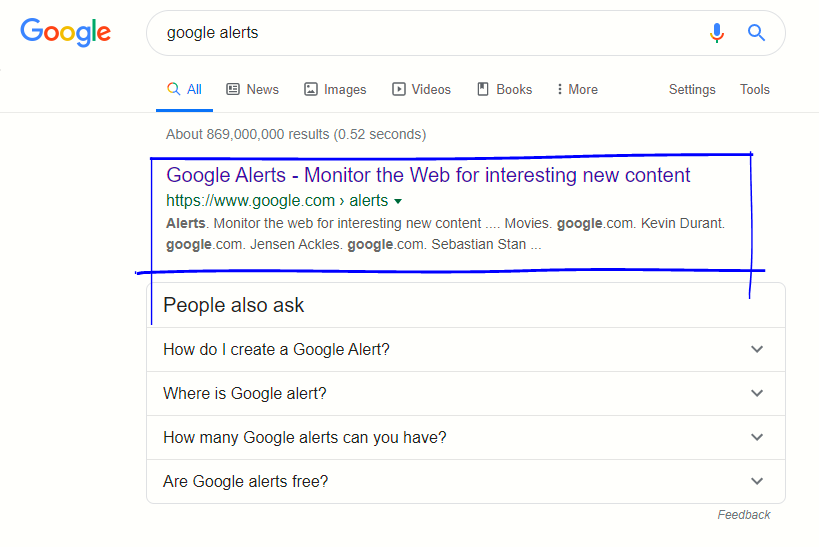Screen dimensions: 819x547
Task: Select the Videos tab play icon
Action: pos(399,89)
